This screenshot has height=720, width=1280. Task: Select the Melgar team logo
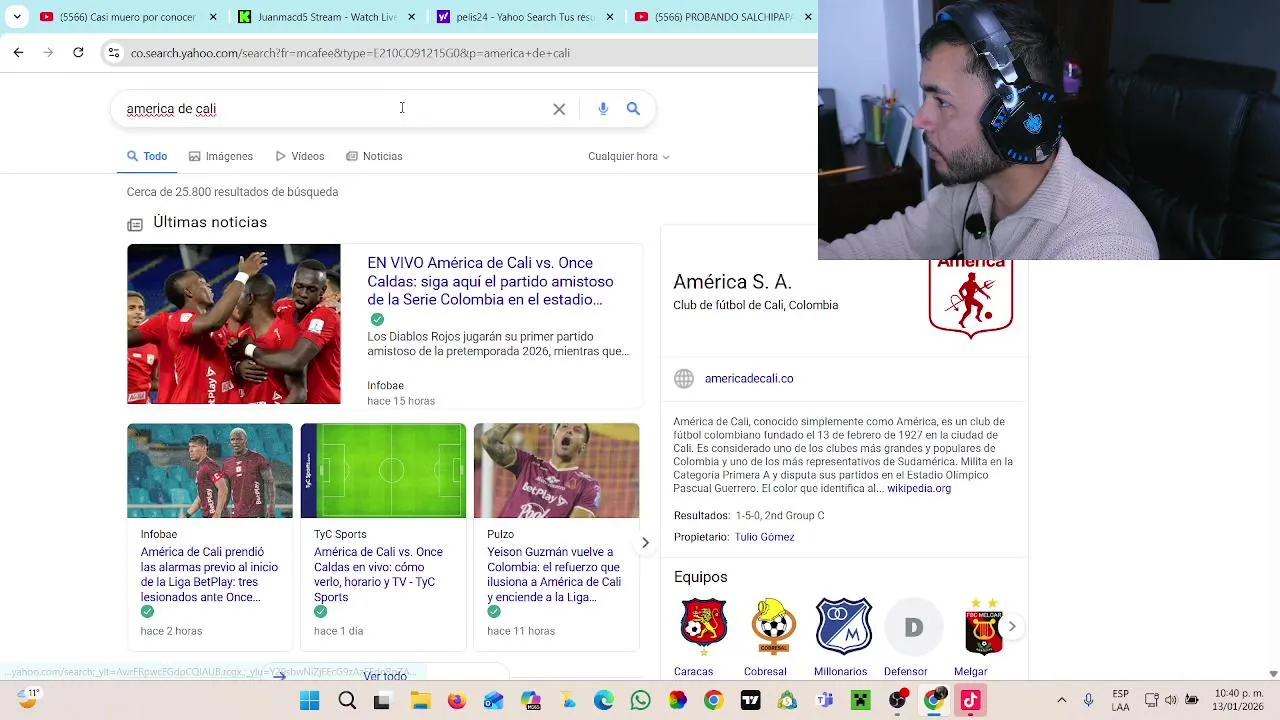pyautogui.click(x=984, y=626)
